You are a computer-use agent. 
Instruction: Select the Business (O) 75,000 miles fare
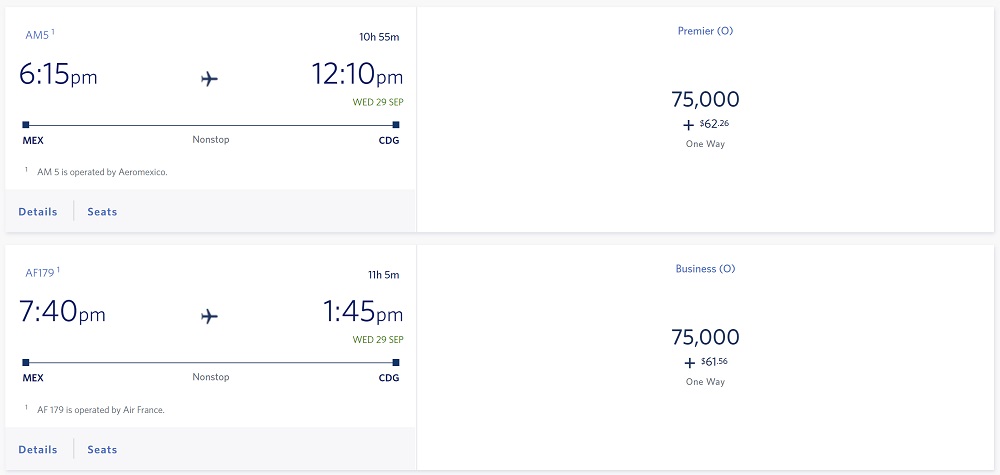tap(705, 358)
